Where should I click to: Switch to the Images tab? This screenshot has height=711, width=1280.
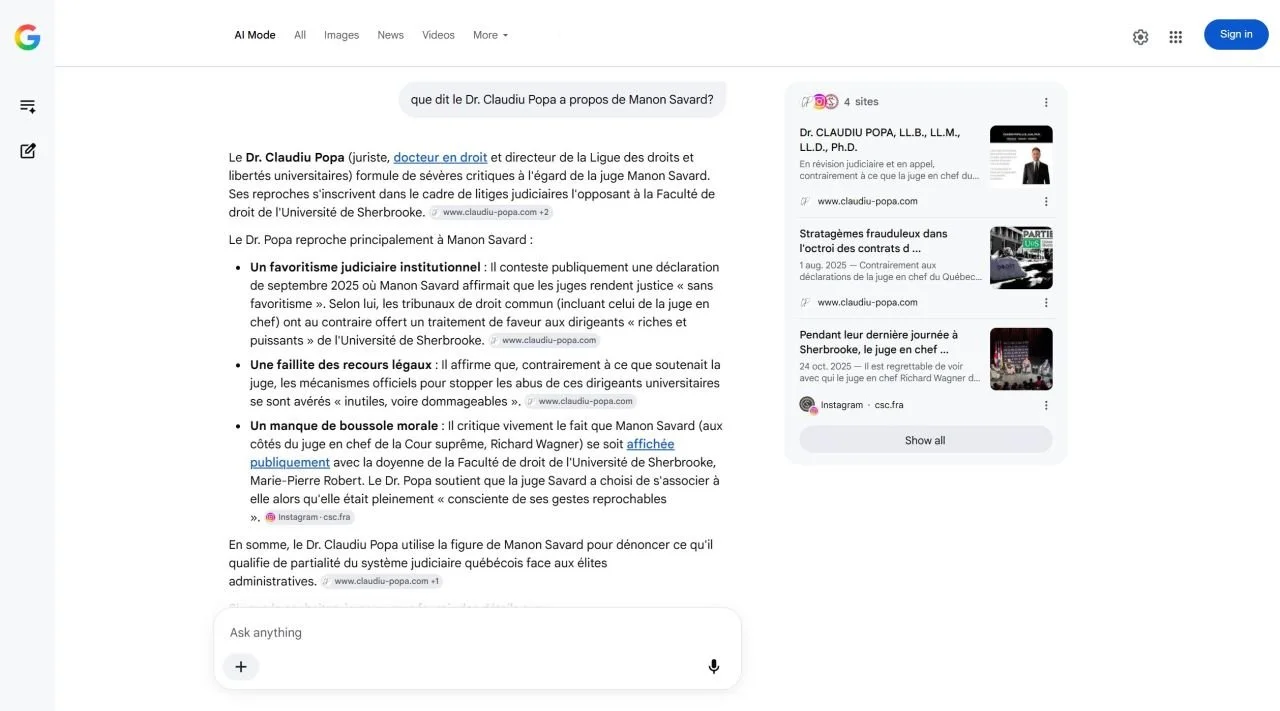pos(341,35)
